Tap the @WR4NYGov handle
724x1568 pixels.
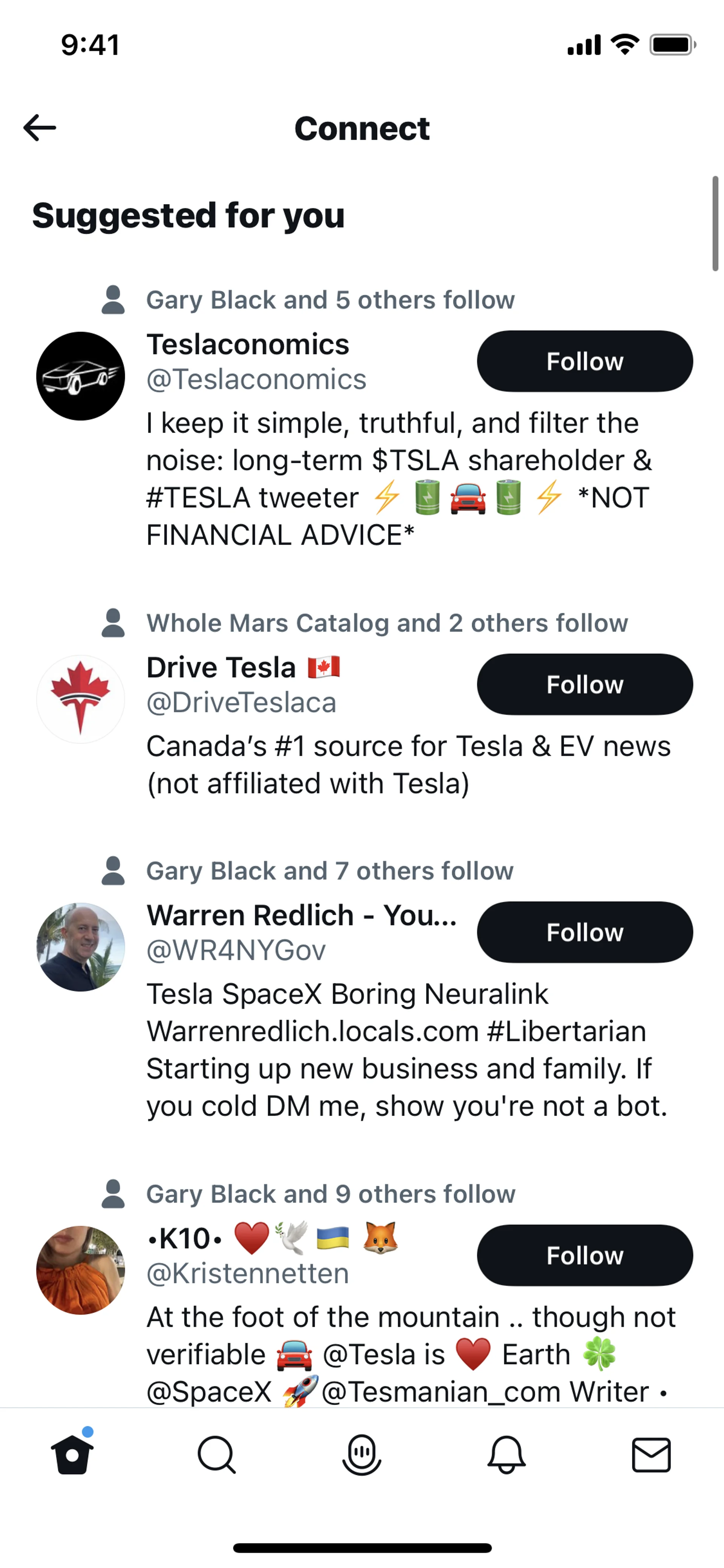[x=236, y=950]
